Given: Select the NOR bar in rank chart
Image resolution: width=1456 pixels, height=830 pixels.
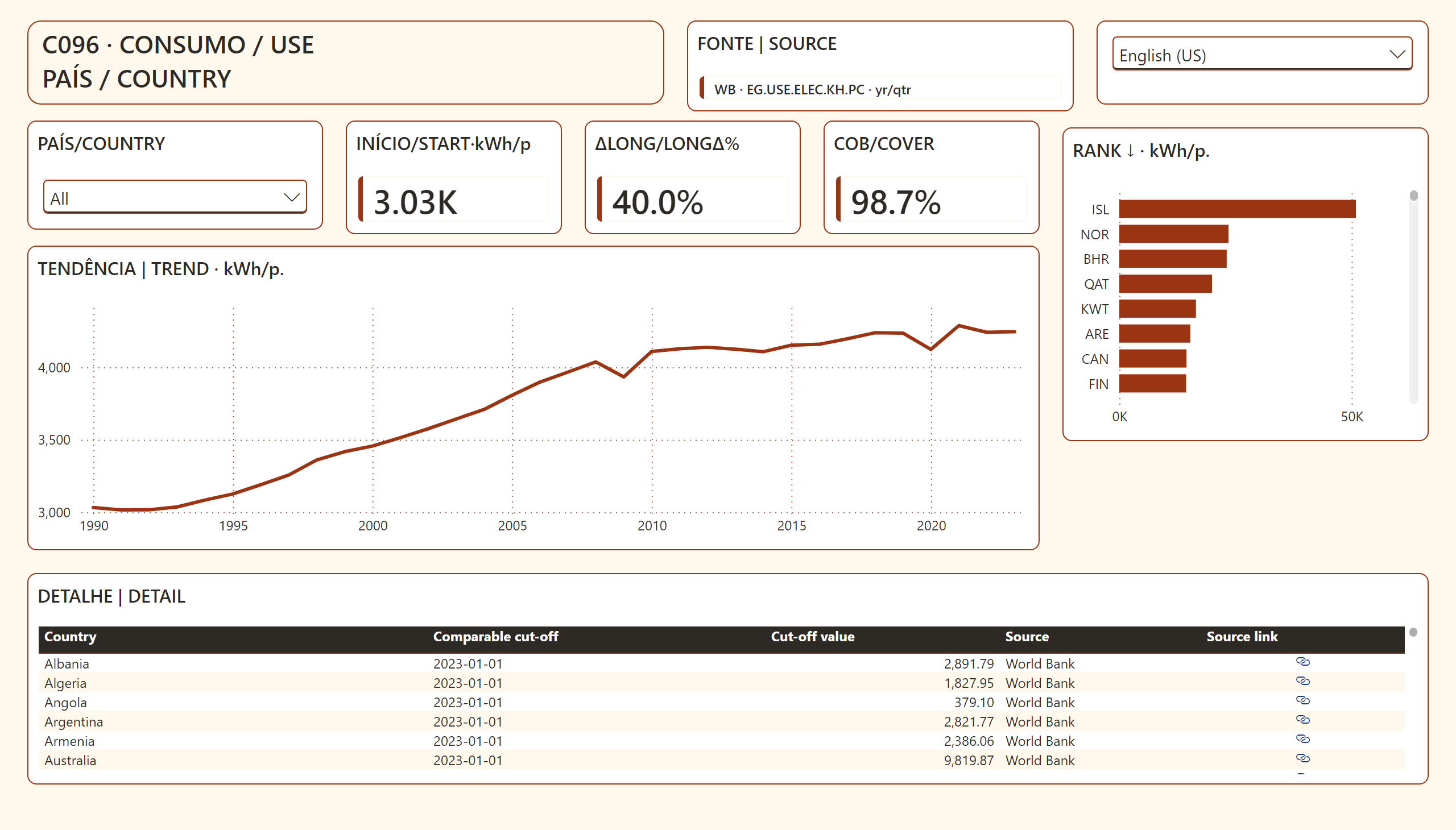Looking at the screenshot, I should pyautogui.click(x=1174, y=234).
